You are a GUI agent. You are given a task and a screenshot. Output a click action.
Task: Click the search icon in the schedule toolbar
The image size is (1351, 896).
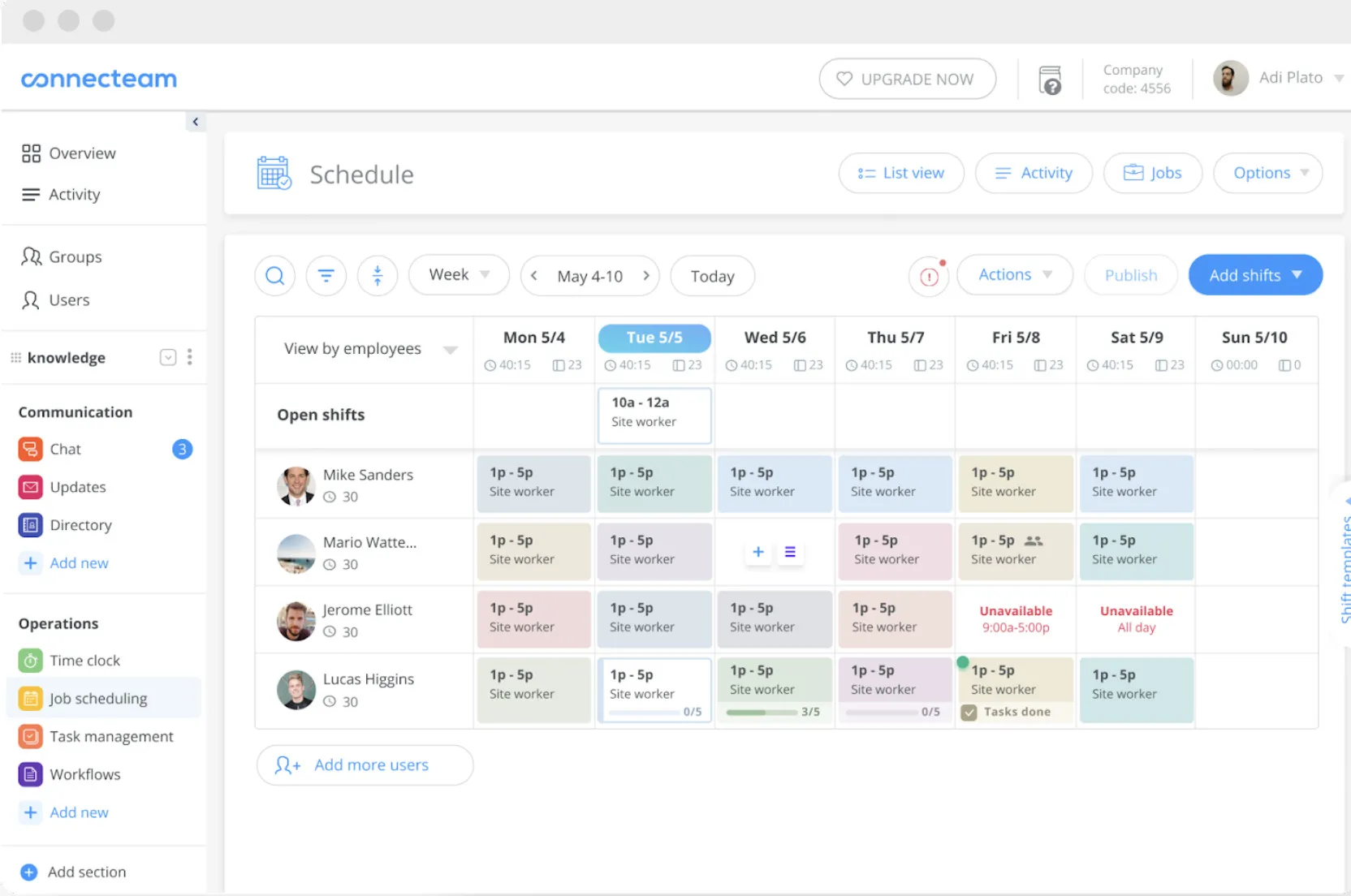274,275
